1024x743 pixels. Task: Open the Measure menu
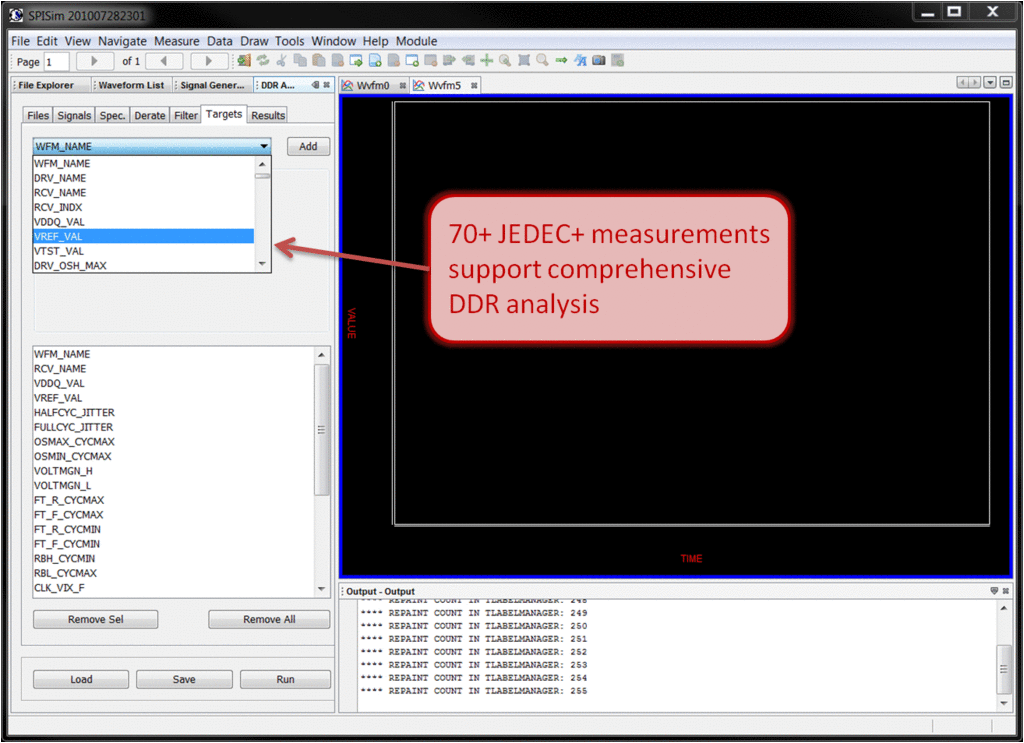tap(177, 41)
